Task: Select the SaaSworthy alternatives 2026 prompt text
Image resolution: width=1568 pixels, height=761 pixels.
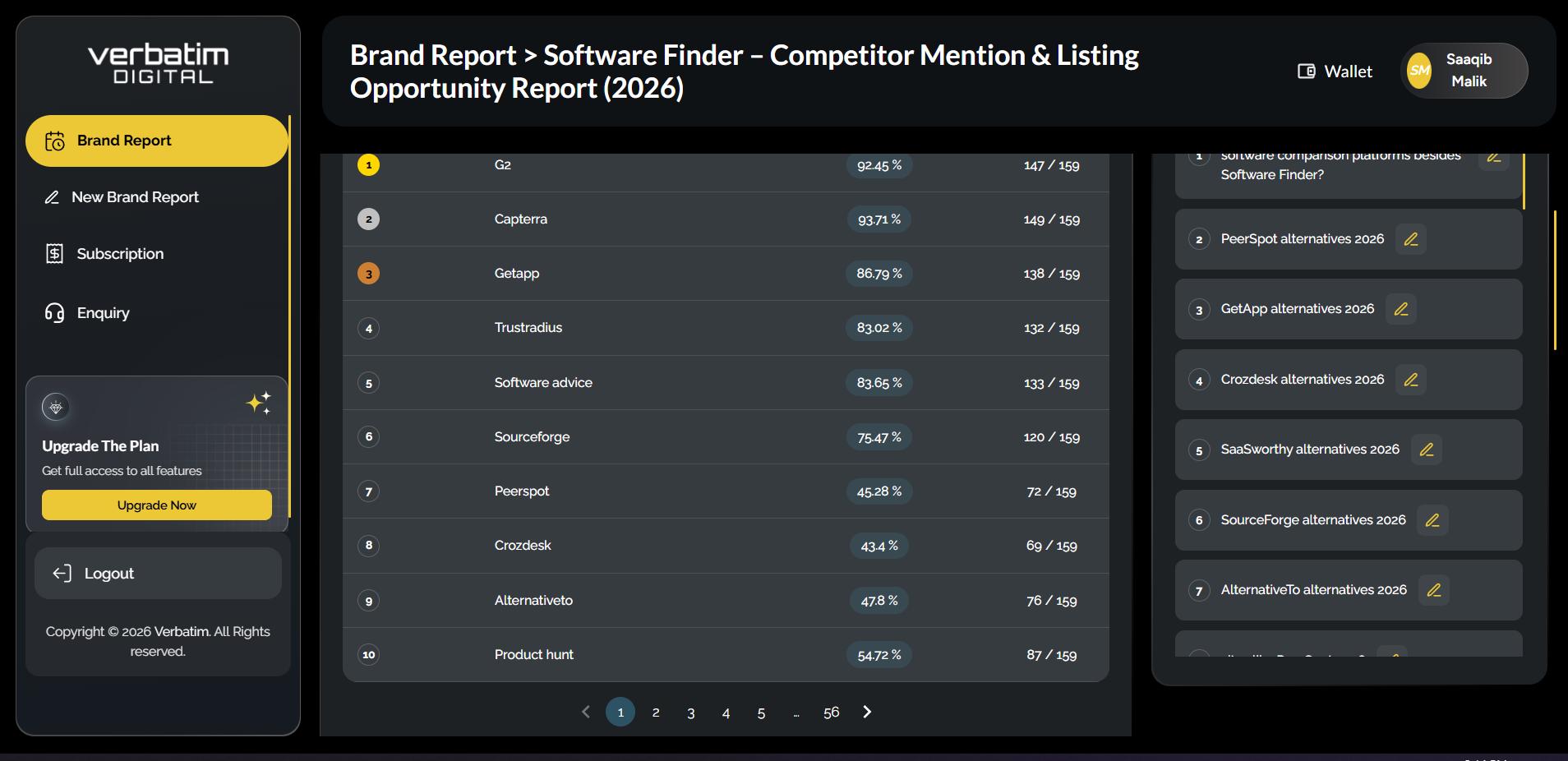Action: [1310, 450]
